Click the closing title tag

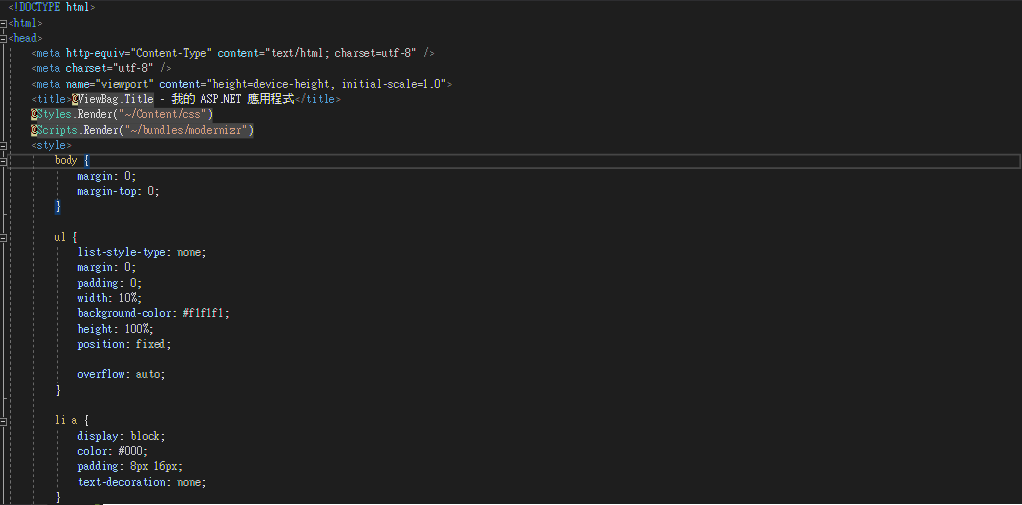tap(317, 99)
